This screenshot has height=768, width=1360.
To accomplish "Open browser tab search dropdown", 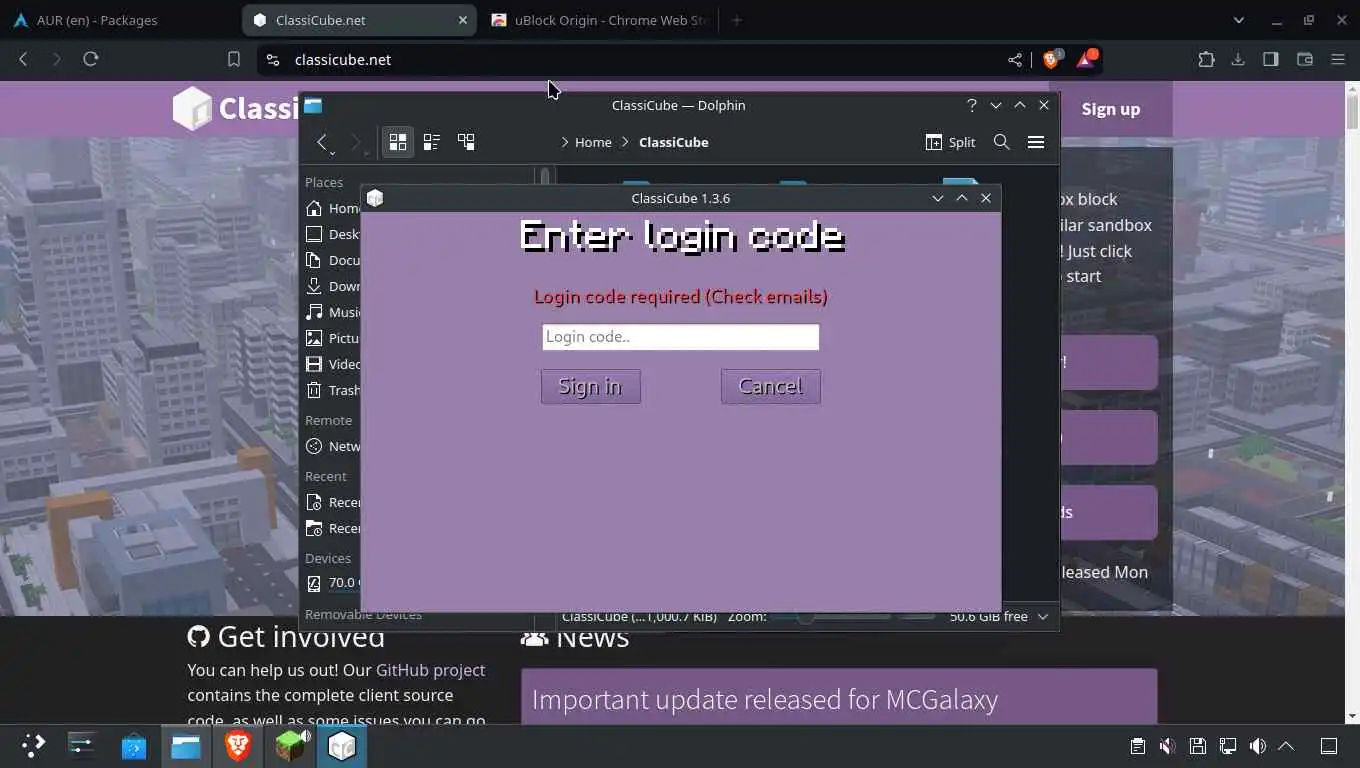I will [1239, 20].
